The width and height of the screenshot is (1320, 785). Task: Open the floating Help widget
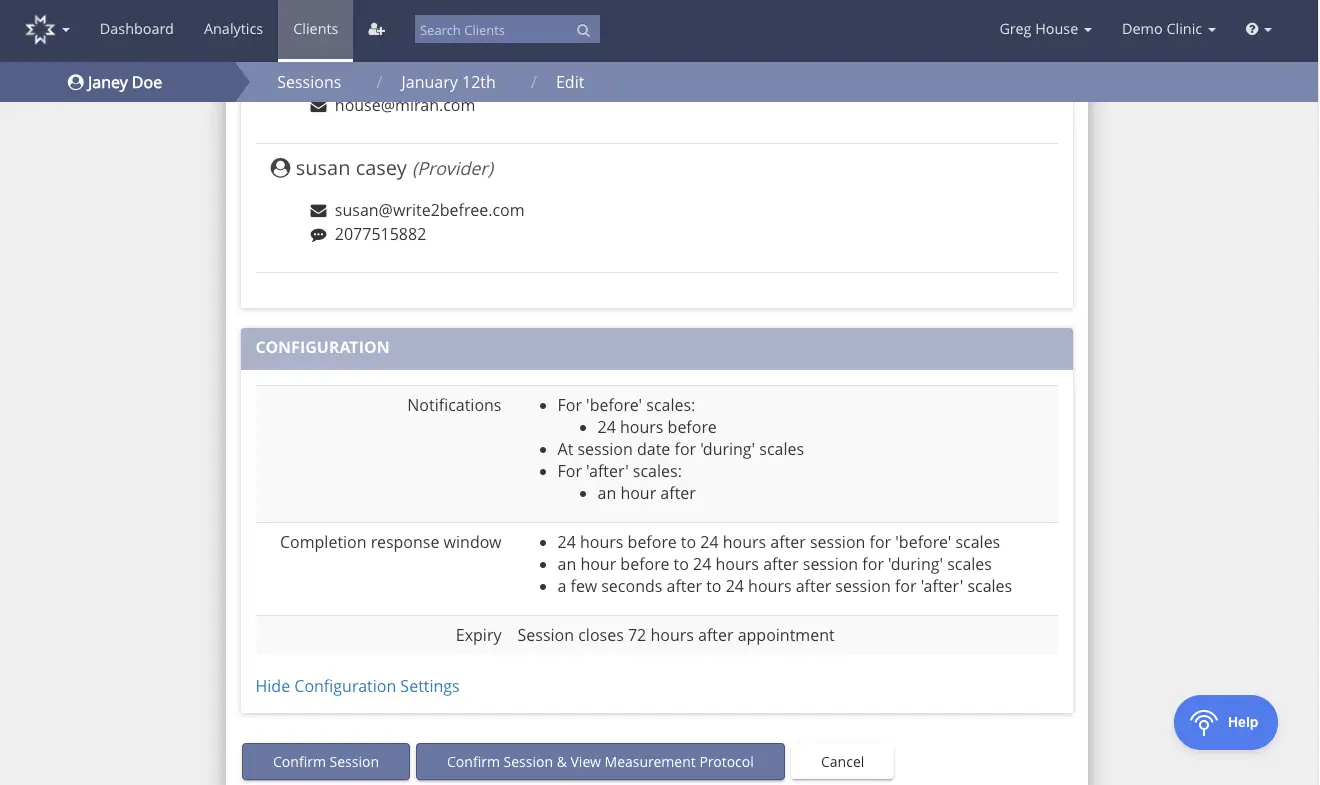point(1225,722)
